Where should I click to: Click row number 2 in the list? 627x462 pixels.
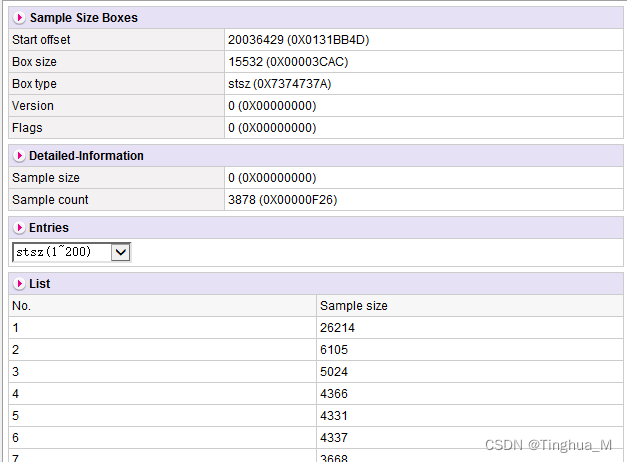[x=16, y=350]
